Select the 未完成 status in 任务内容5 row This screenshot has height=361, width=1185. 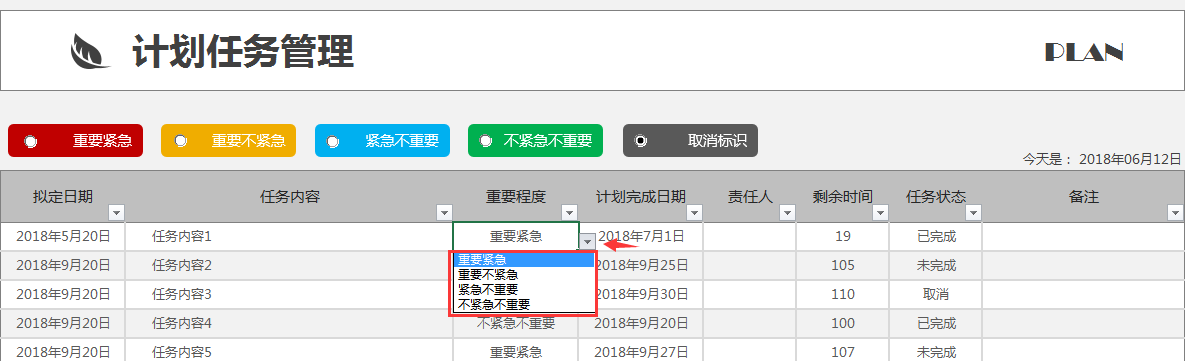point(936,351)
